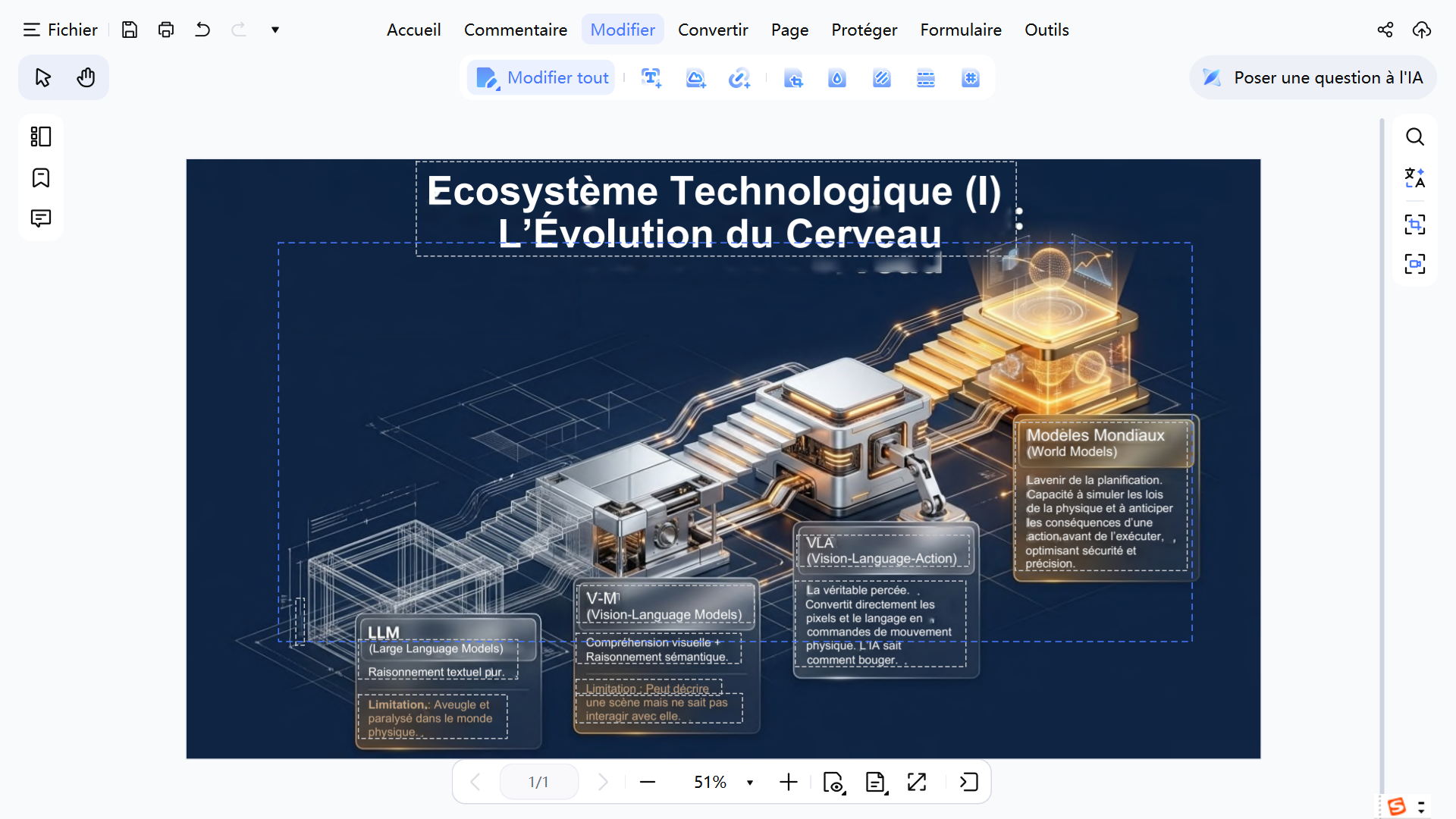Click the Translate icon
Screen dimensions: 1456x819
click(x=1415, y=177)
